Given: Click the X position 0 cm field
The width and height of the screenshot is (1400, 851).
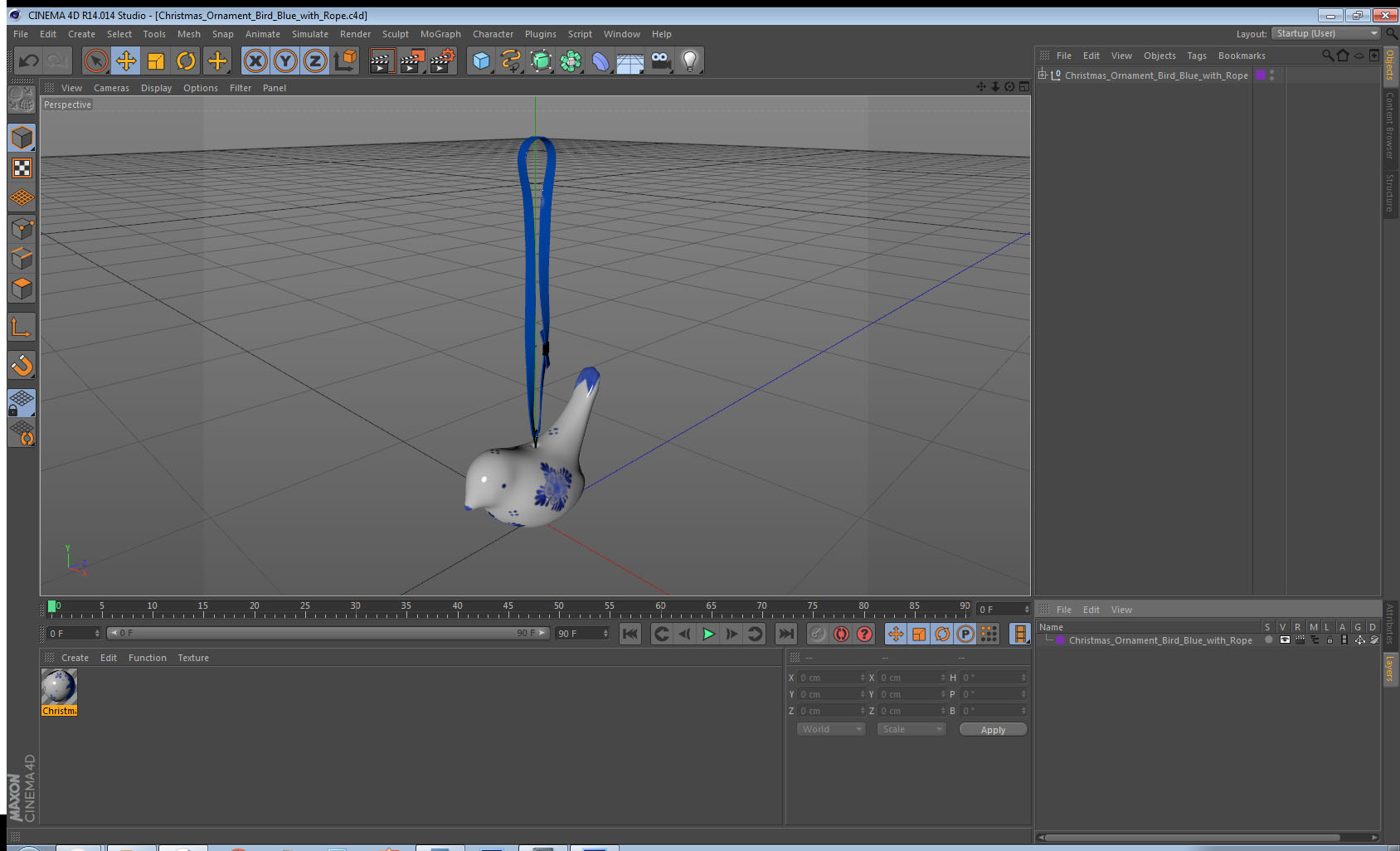Looking at the screenshot, I should [831, 678].
